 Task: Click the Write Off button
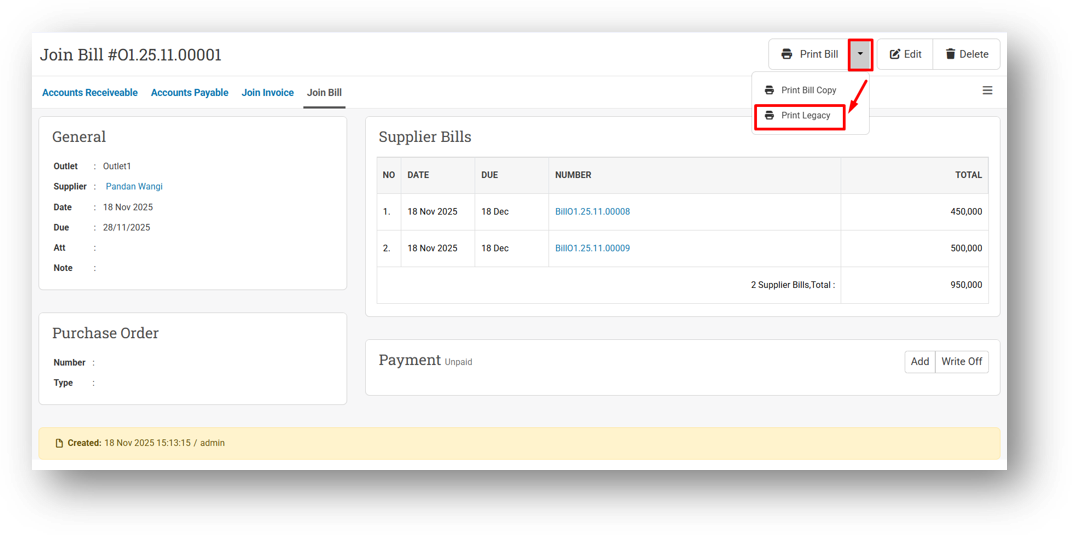tap(961, 361)
